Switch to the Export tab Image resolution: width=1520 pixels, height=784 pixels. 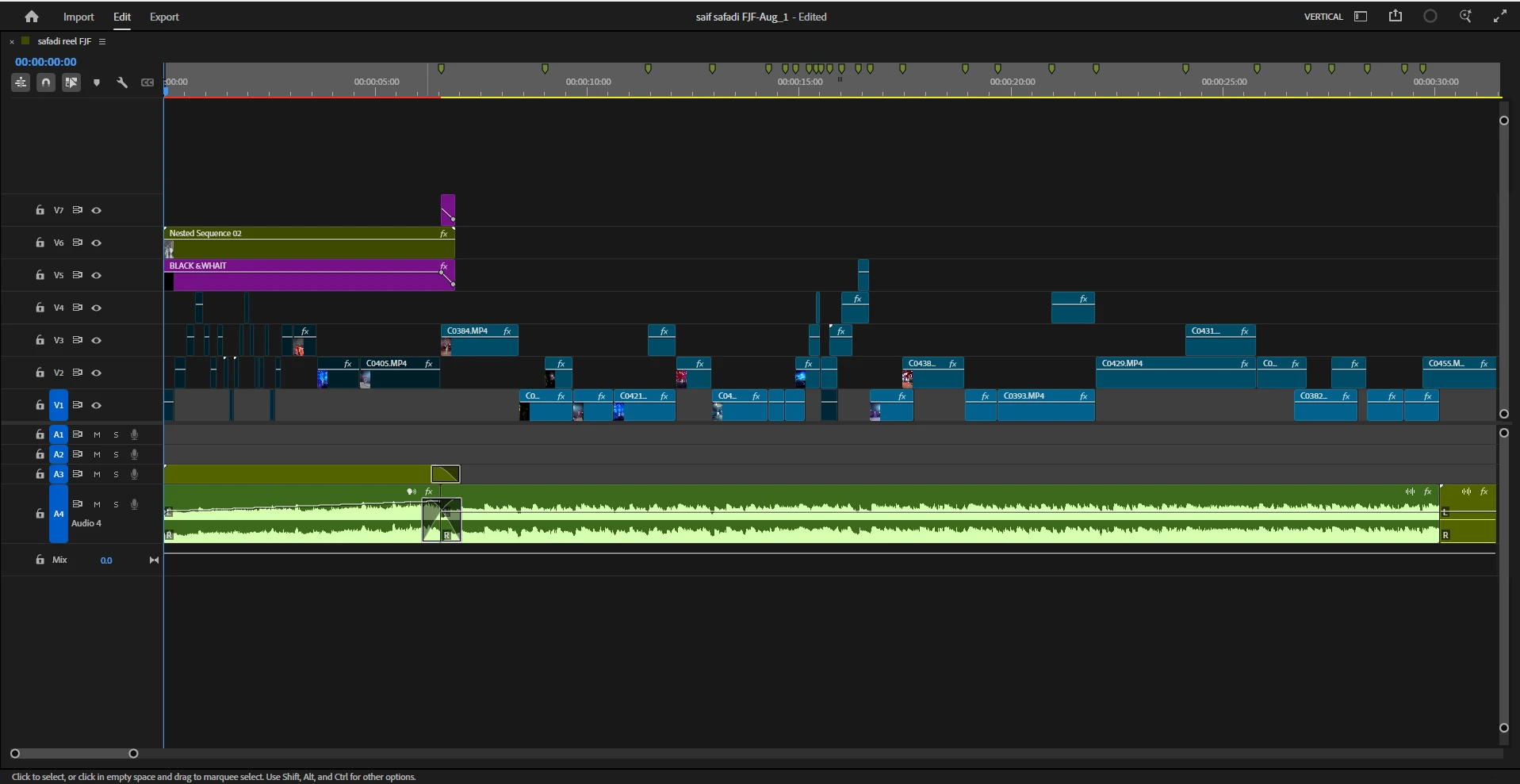pos(164,17)
